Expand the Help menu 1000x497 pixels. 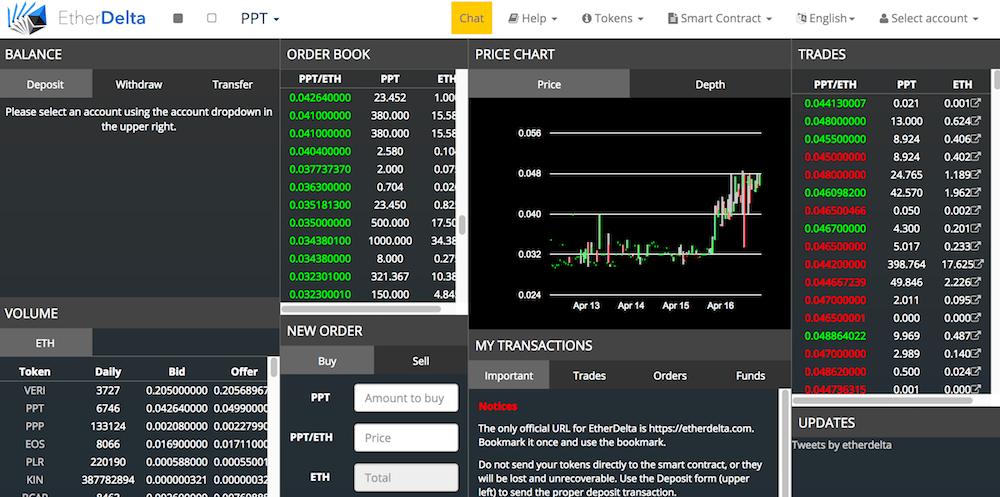click(533, 19)
